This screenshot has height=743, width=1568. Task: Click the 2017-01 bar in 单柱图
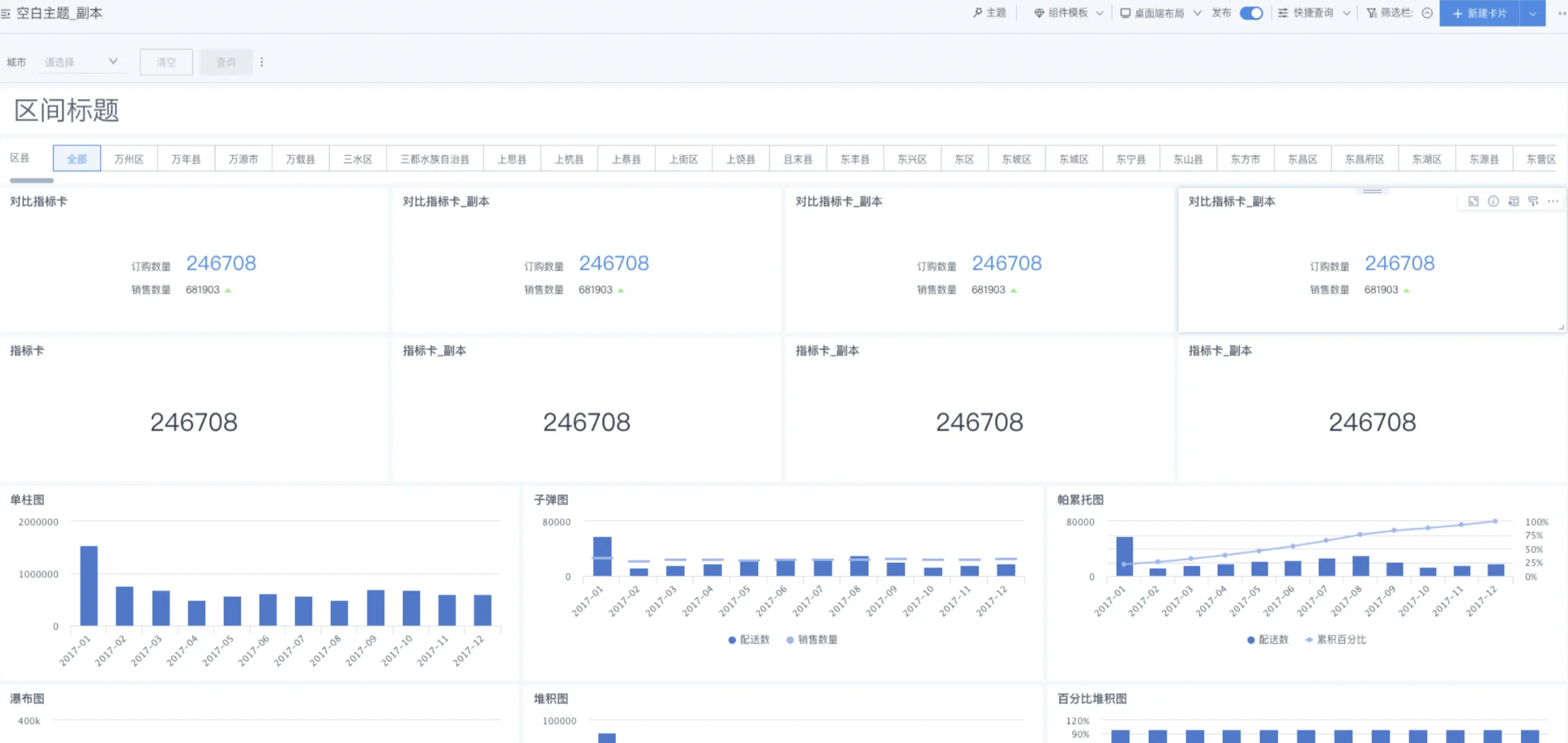point(89,585)
